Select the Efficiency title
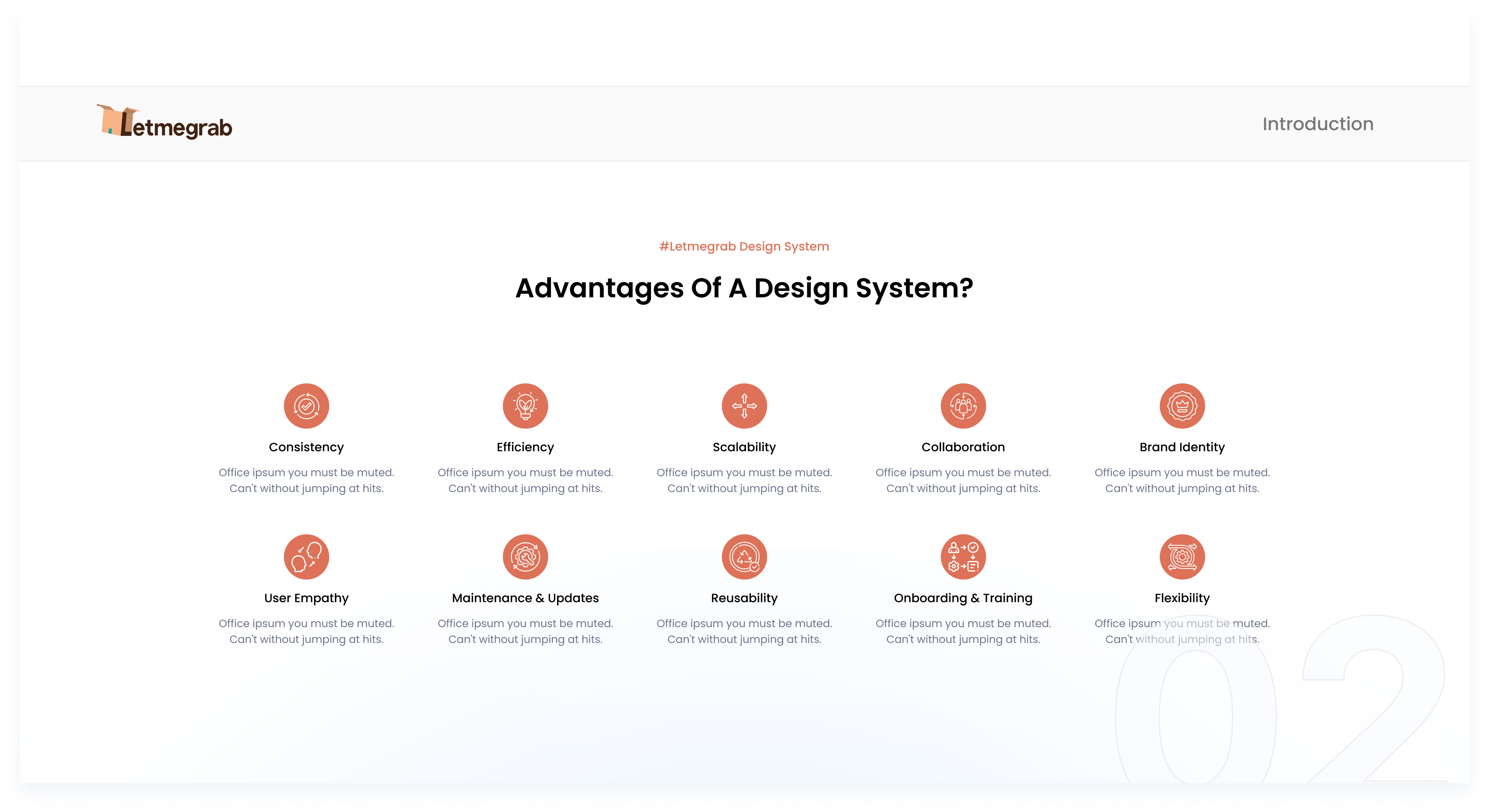This screenshot has height=812, width=1489. (525, 447)
